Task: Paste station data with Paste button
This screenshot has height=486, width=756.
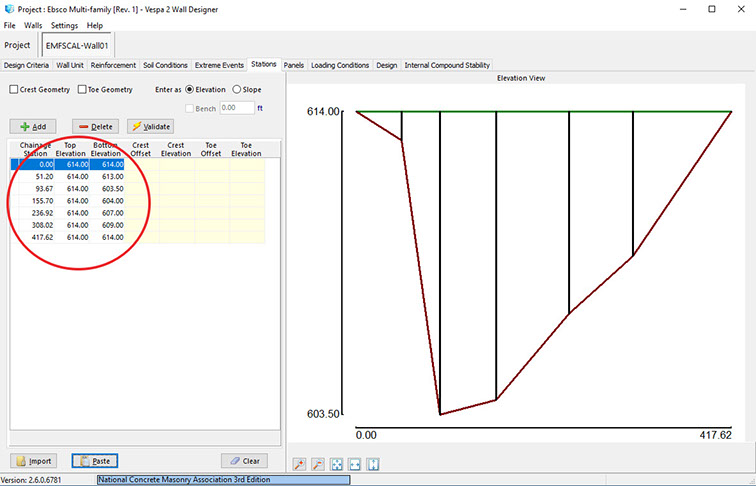Action: point(95,461)
